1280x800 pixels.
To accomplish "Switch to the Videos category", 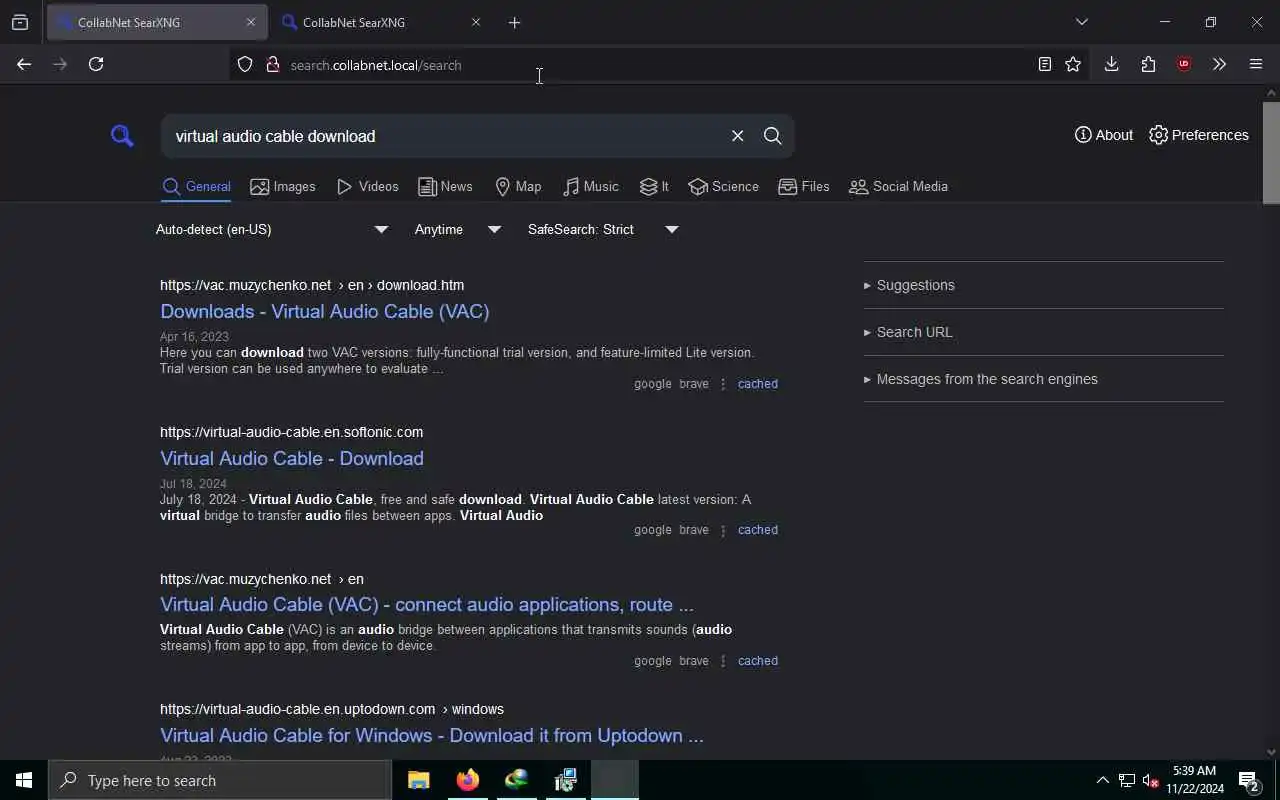I will (x=367, y=187).
